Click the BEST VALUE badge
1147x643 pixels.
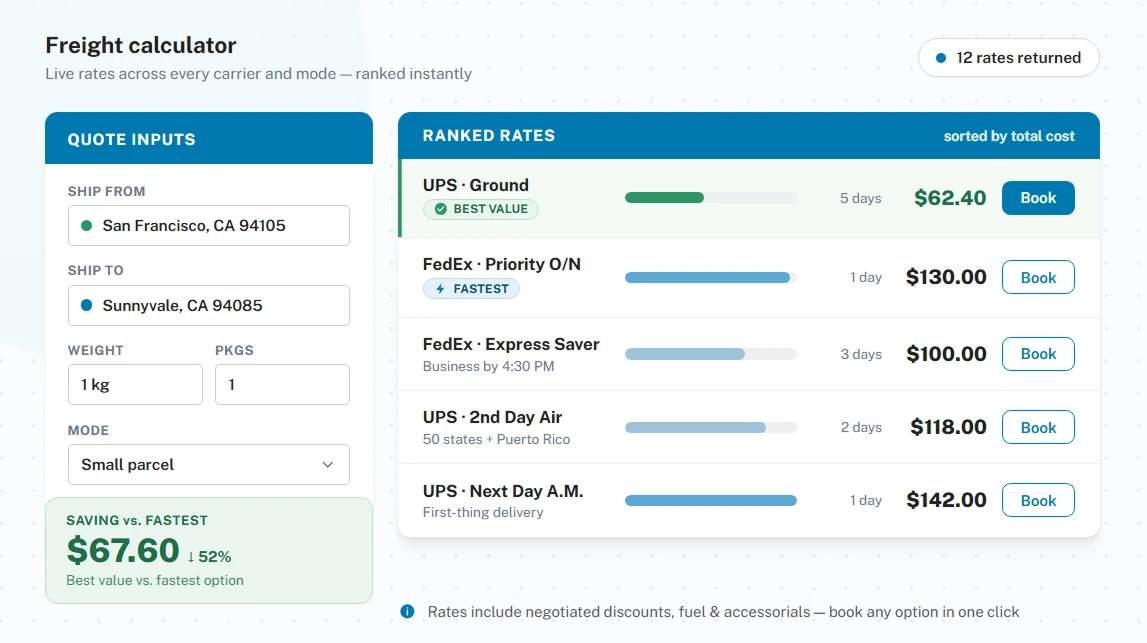[481, 209]
